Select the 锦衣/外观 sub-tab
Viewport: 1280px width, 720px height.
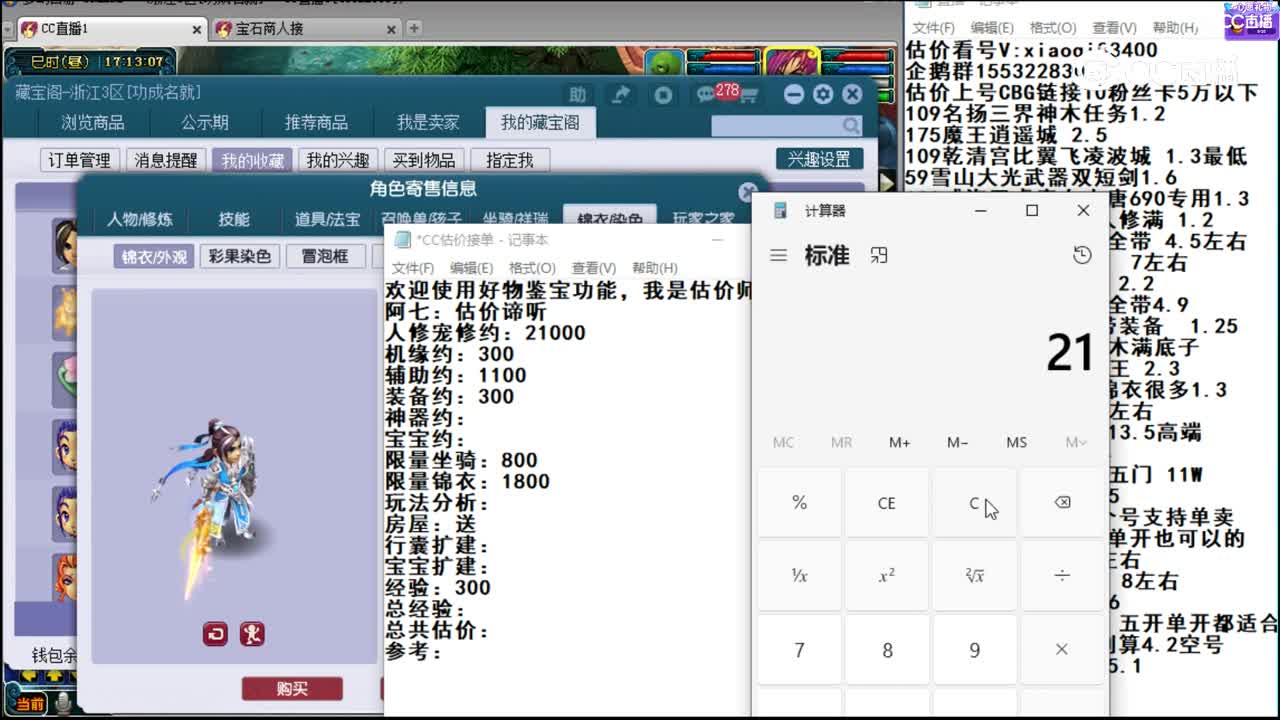(154, 257)
